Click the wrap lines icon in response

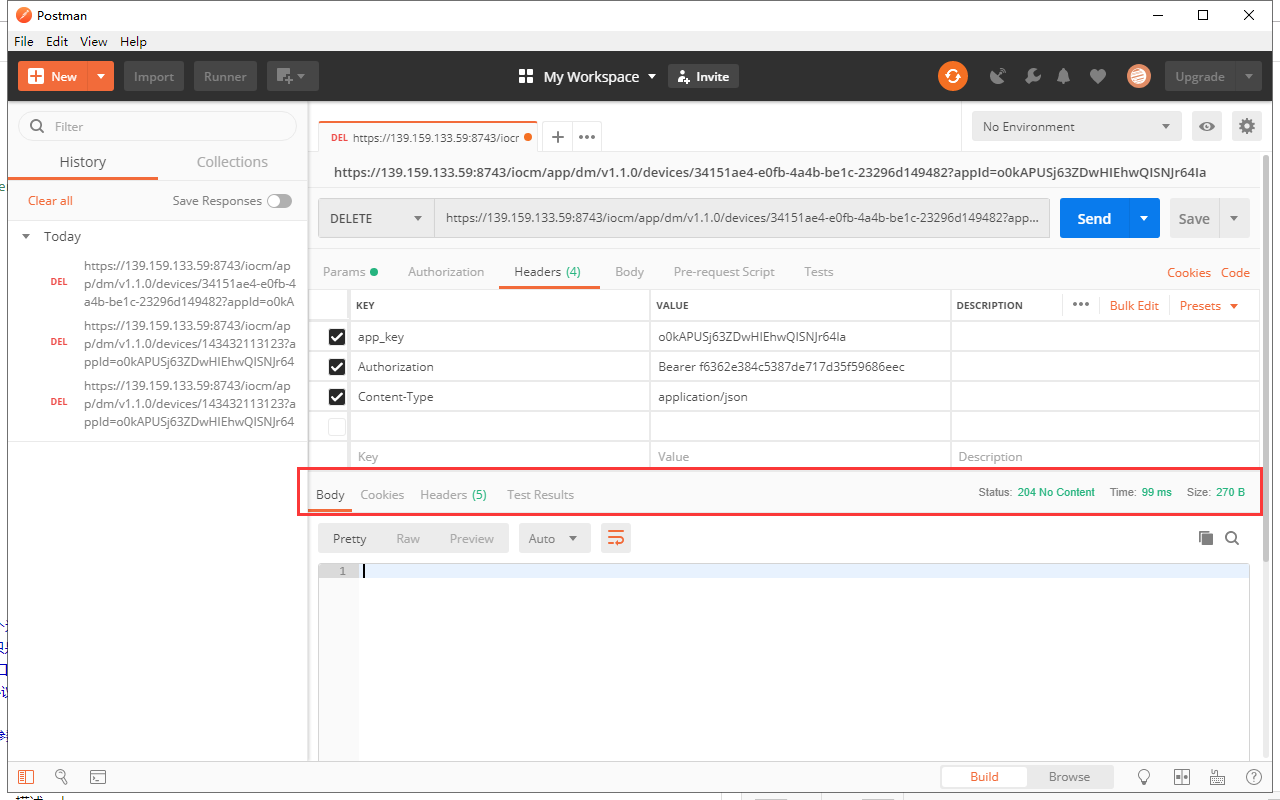pos(616,539)
